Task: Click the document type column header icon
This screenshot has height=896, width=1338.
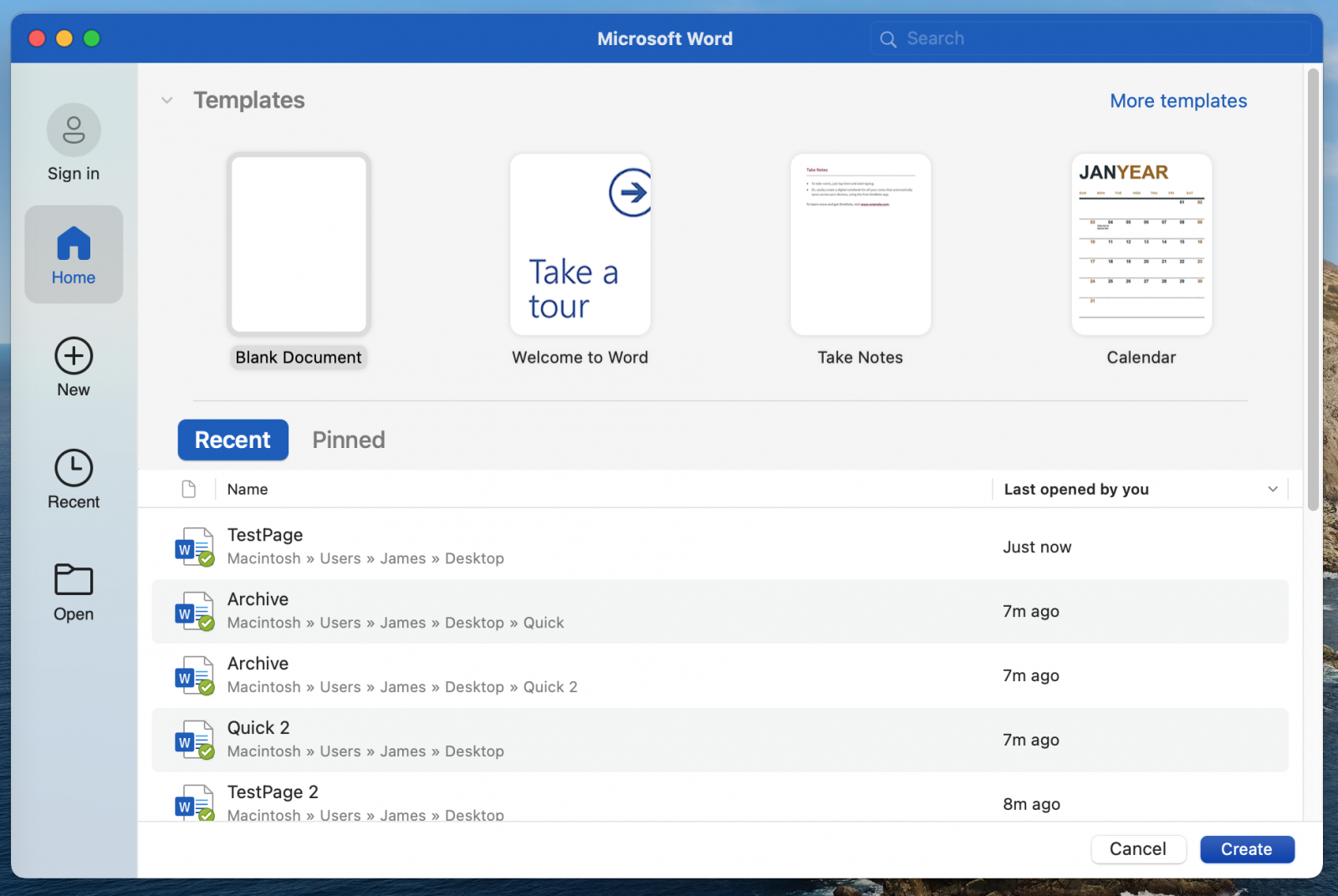Action: [x=189, y=489]
